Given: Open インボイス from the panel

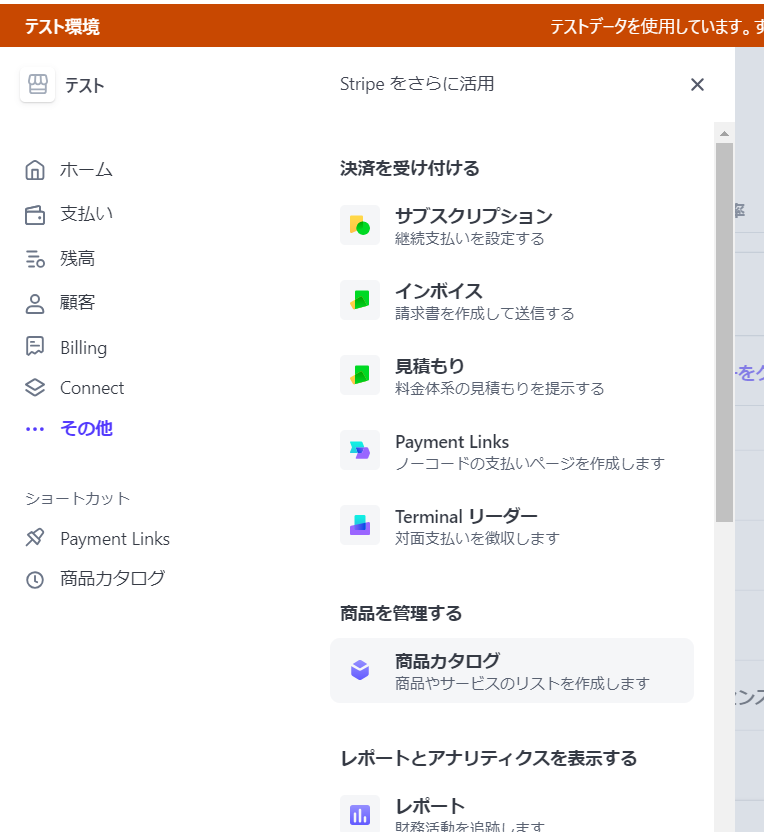Looking at the screenshot, I should click(x=511, y=300).
